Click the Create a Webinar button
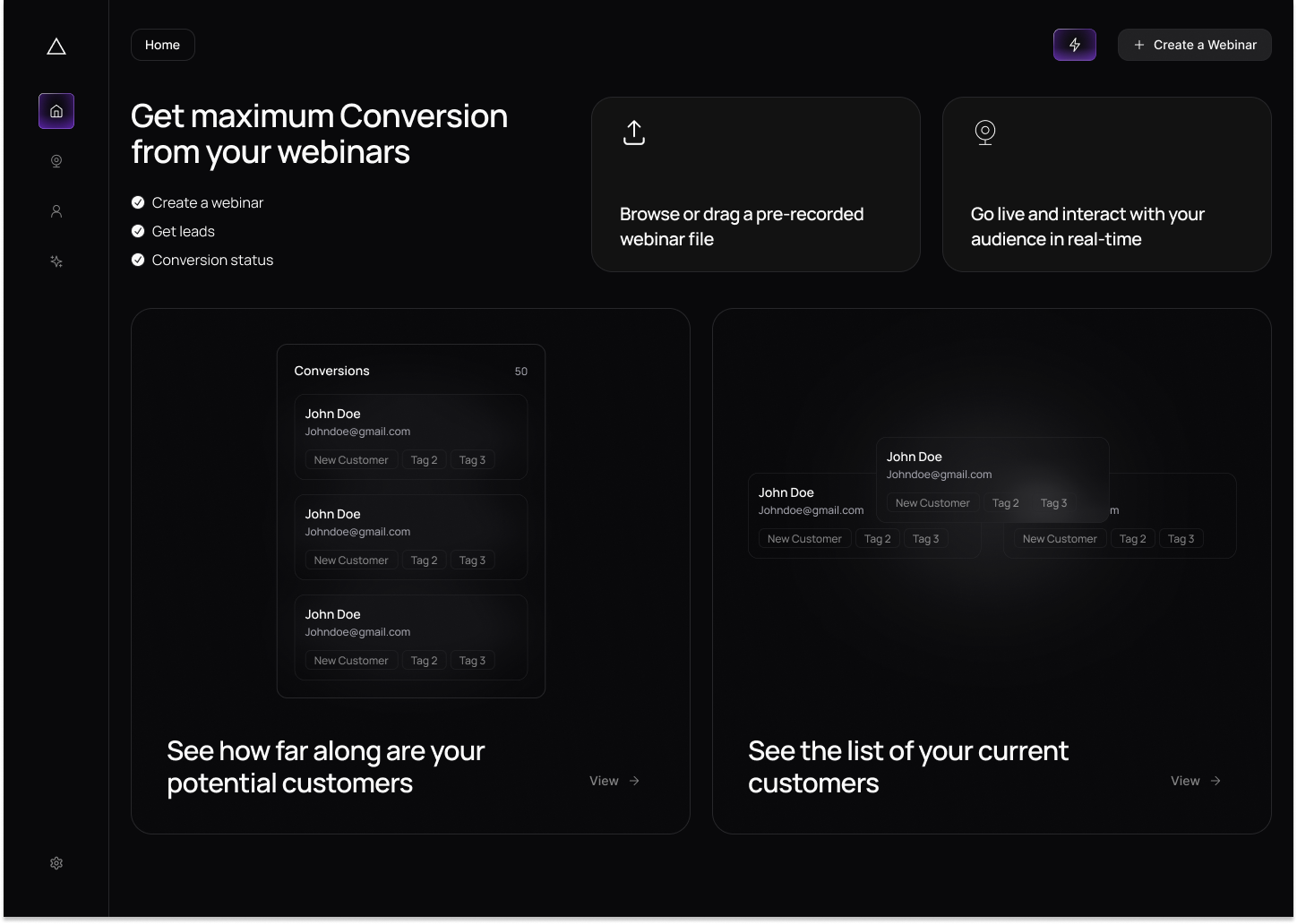The height and width of the screenshot is (924, 1297). pyautogui.click(x=1194, y=45)
